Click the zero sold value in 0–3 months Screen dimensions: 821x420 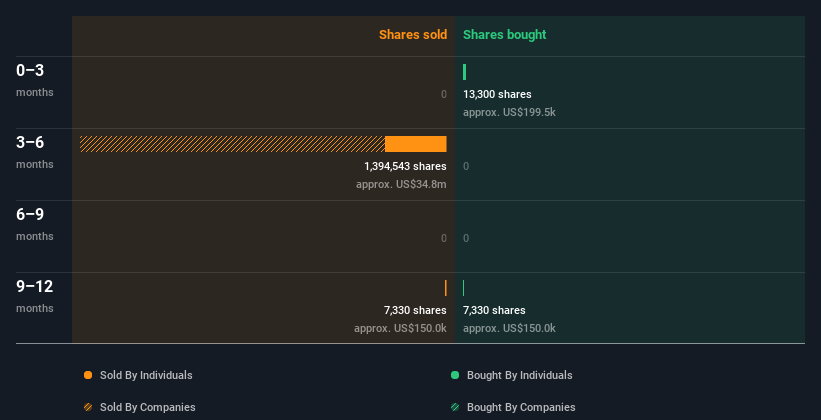[x=444, y=94]
